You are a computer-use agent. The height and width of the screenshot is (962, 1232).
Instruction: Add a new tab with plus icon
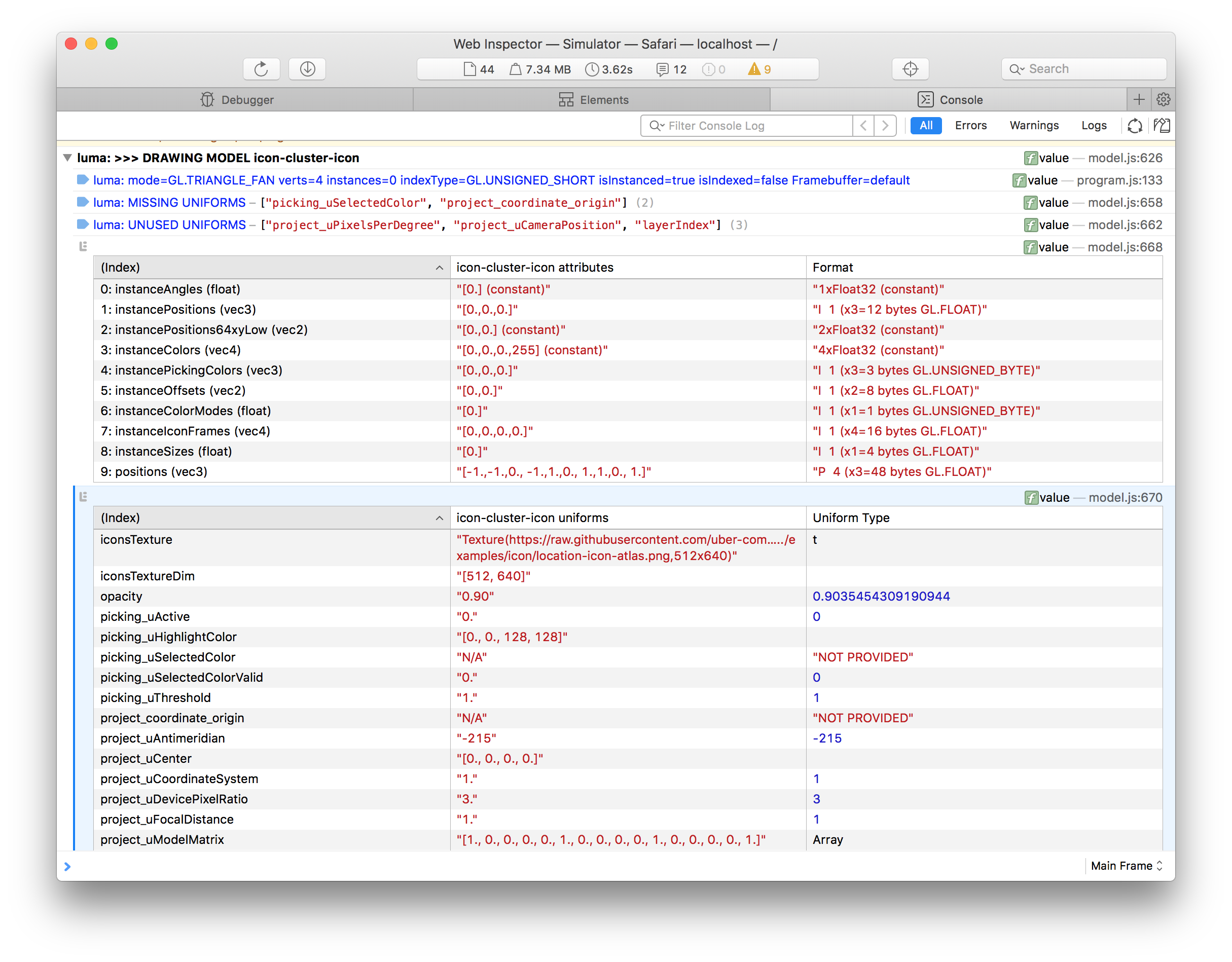1139,100
